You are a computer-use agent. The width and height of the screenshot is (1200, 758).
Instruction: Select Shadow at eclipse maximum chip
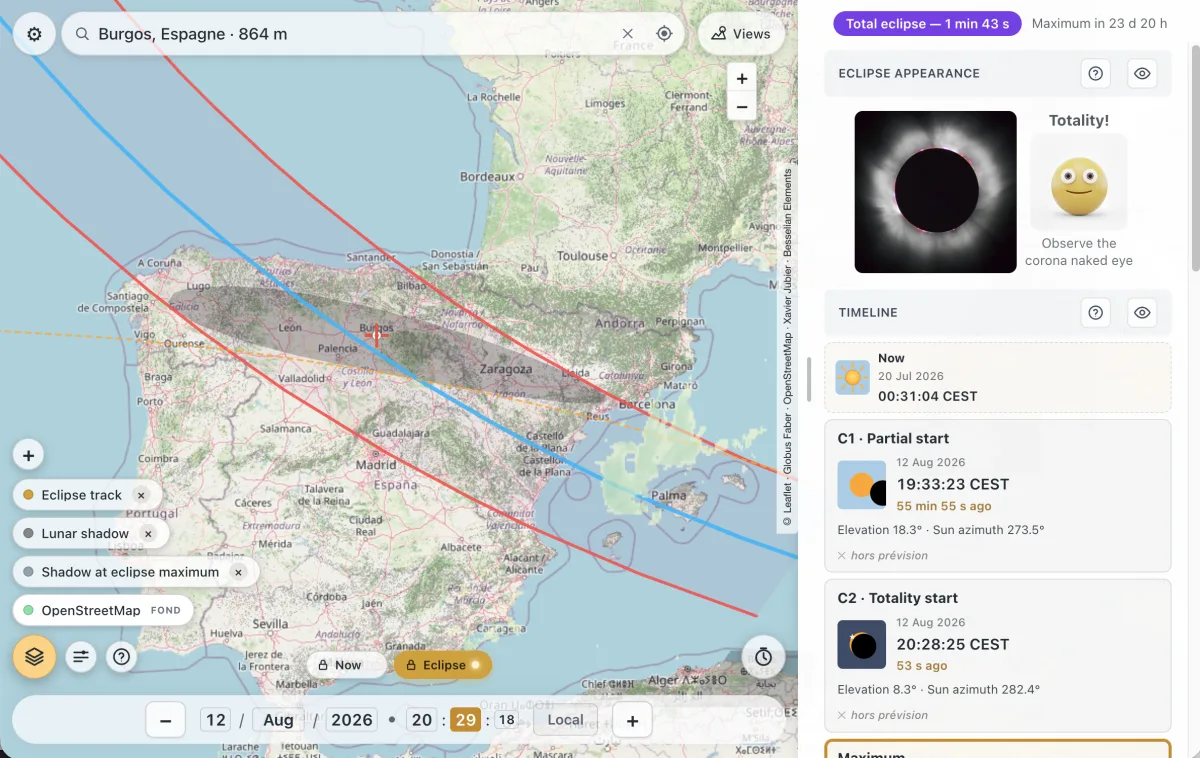coord(130,572)
